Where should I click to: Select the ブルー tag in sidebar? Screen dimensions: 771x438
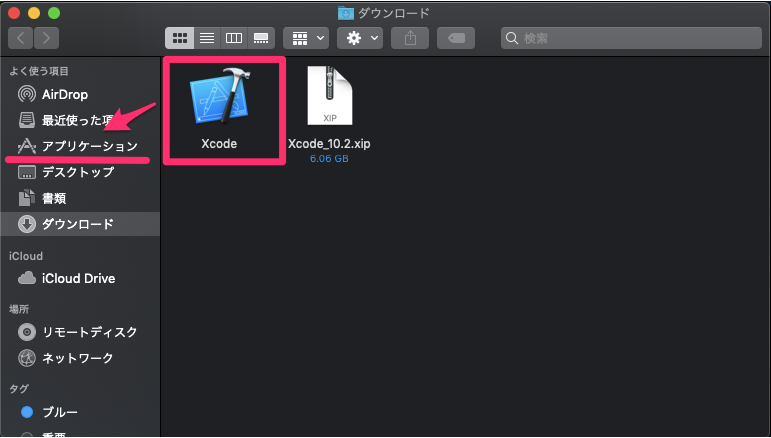coord(80,412)
